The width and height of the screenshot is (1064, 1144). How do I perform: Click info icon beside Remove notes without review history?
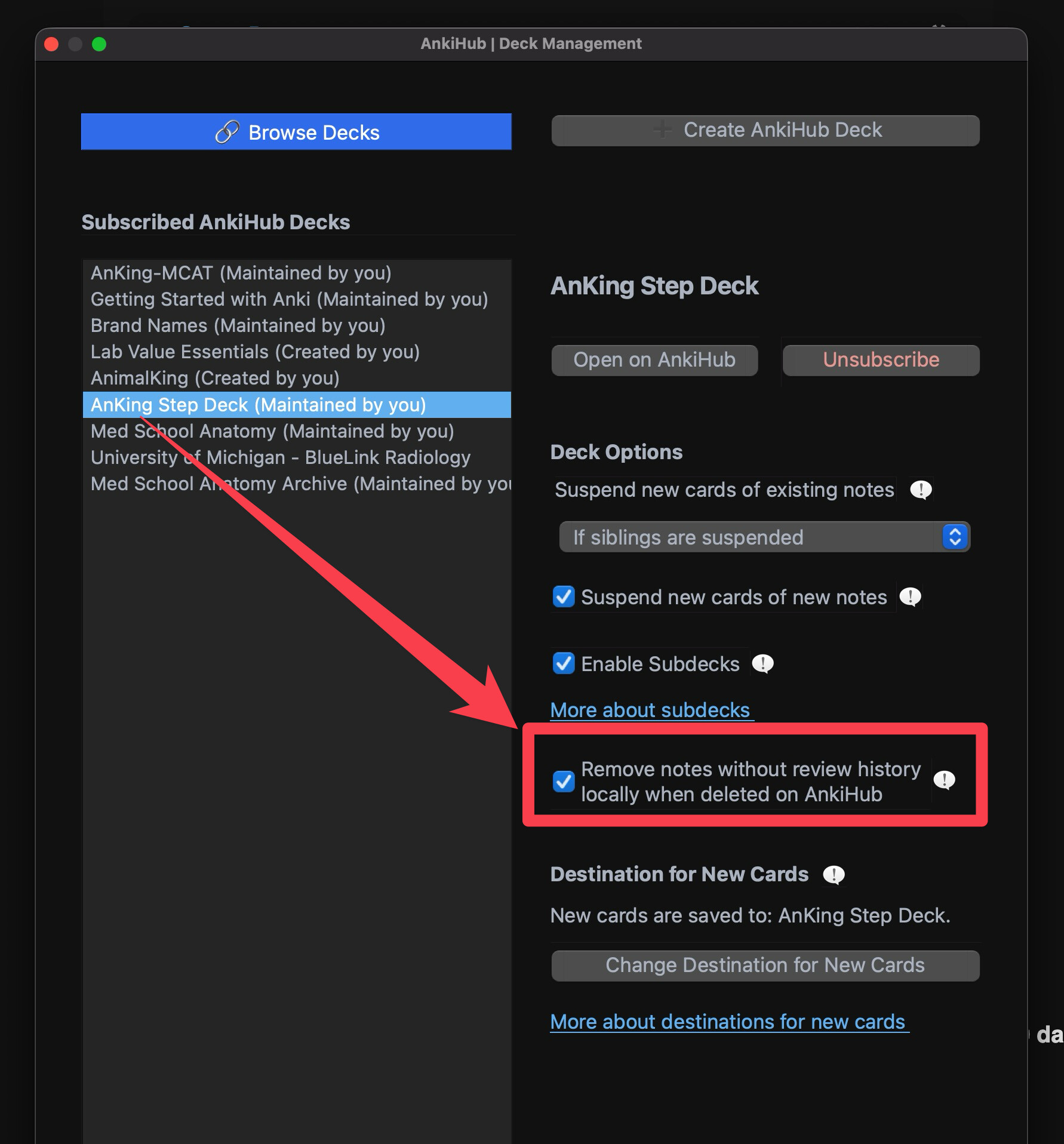coord(944,780)
